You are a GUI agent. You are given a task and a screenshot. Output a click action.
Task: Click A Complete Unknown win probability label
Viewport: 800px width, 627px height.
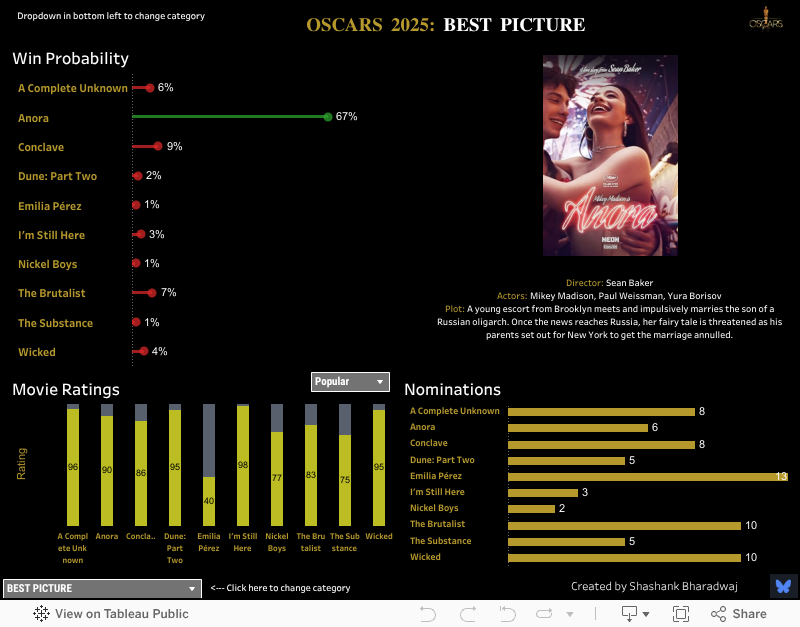point(73,88)
